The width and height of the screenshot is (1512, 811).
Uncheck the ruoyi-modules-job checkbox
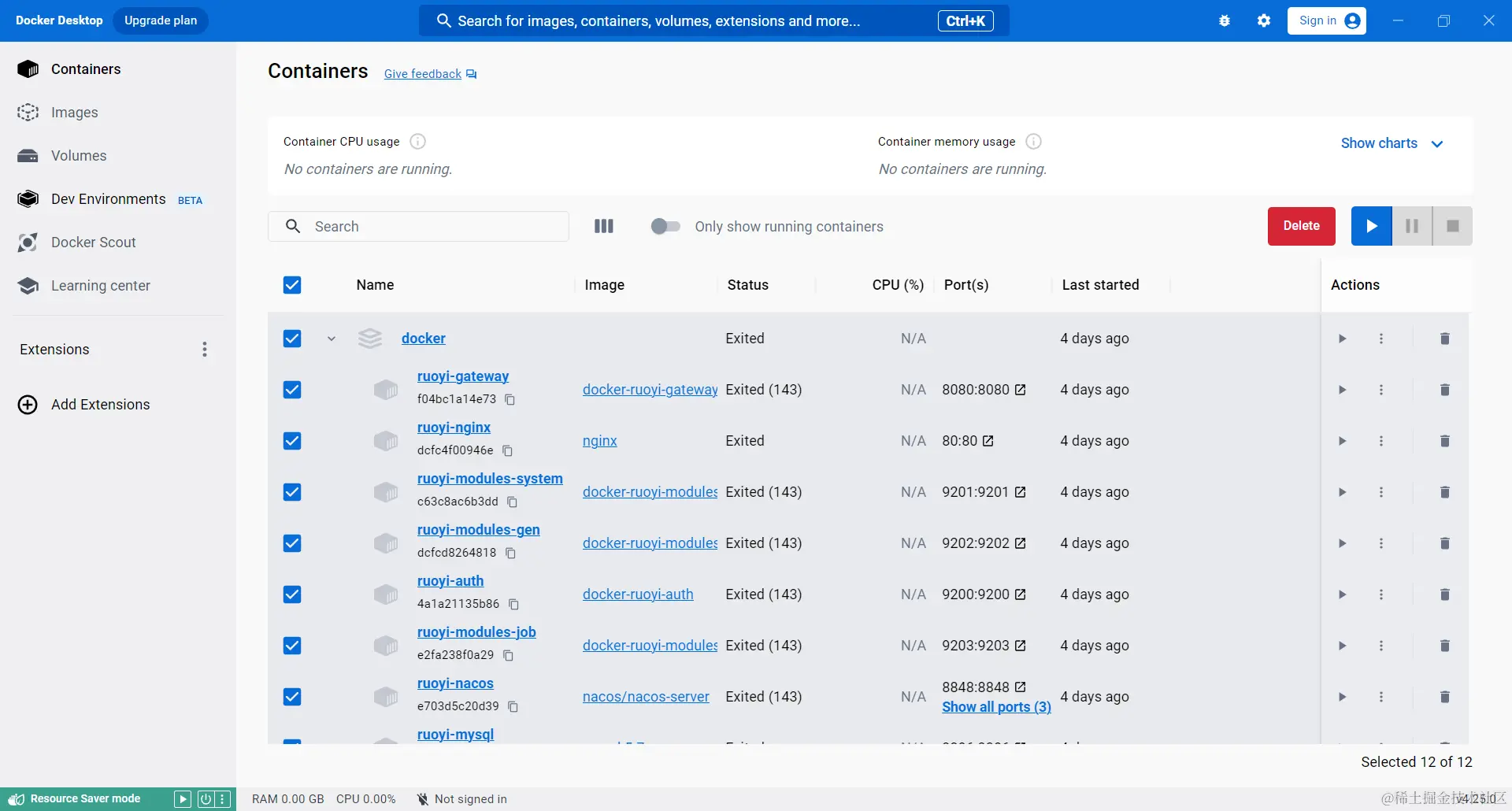tap(292, 646)
